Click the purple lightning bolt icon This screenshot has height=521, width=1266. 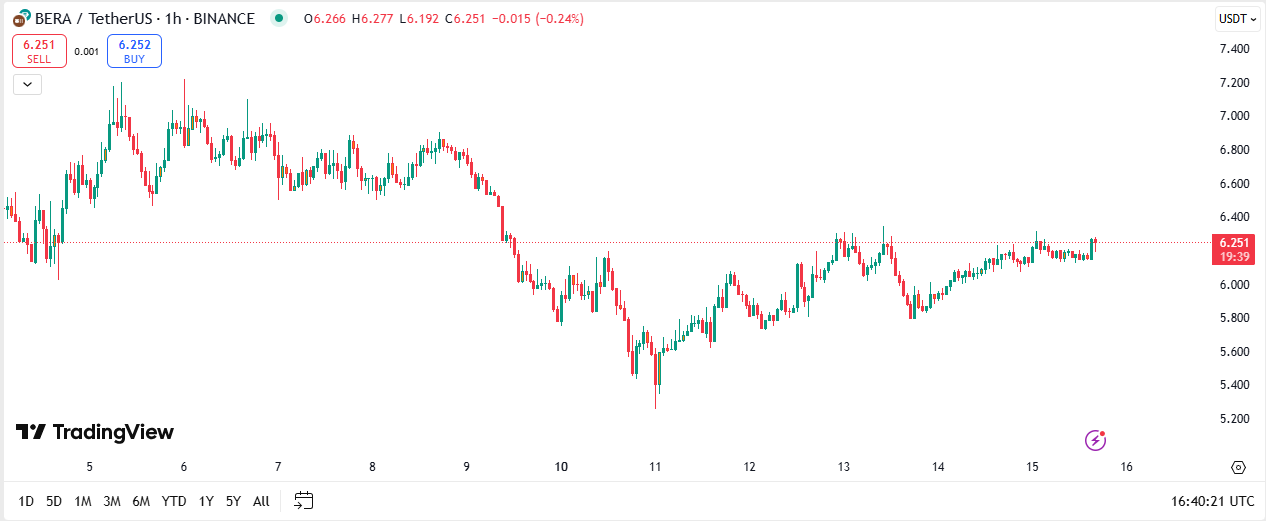click(x=1096, y=440)
